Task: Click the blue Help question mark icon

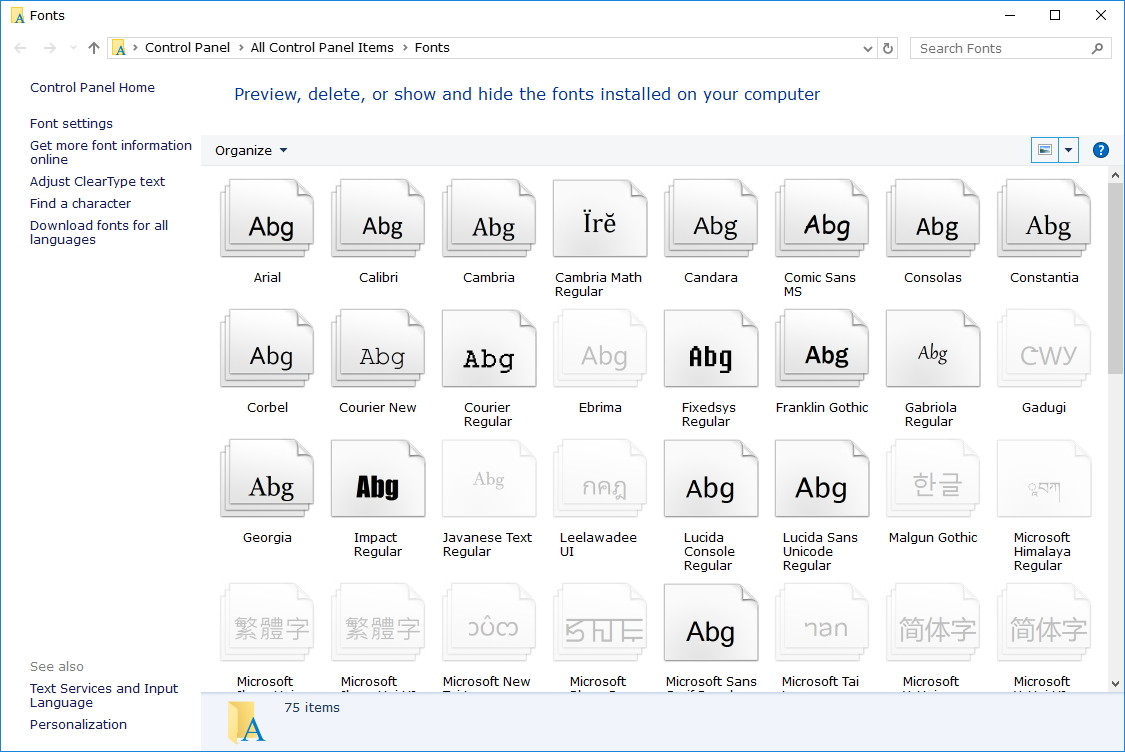Action: [x=1100, y=149]
